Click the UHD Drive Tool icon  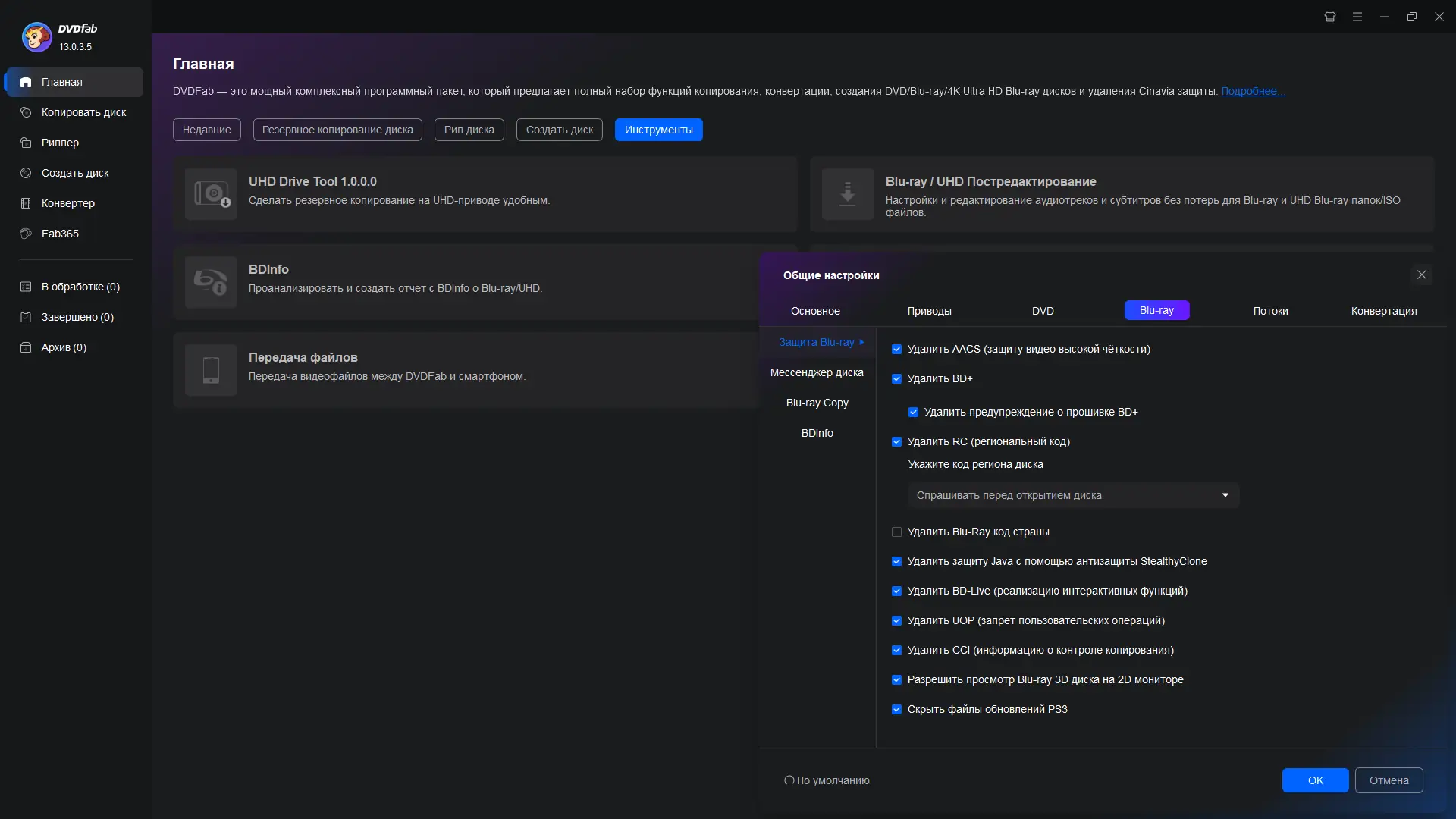click(211, 194)
